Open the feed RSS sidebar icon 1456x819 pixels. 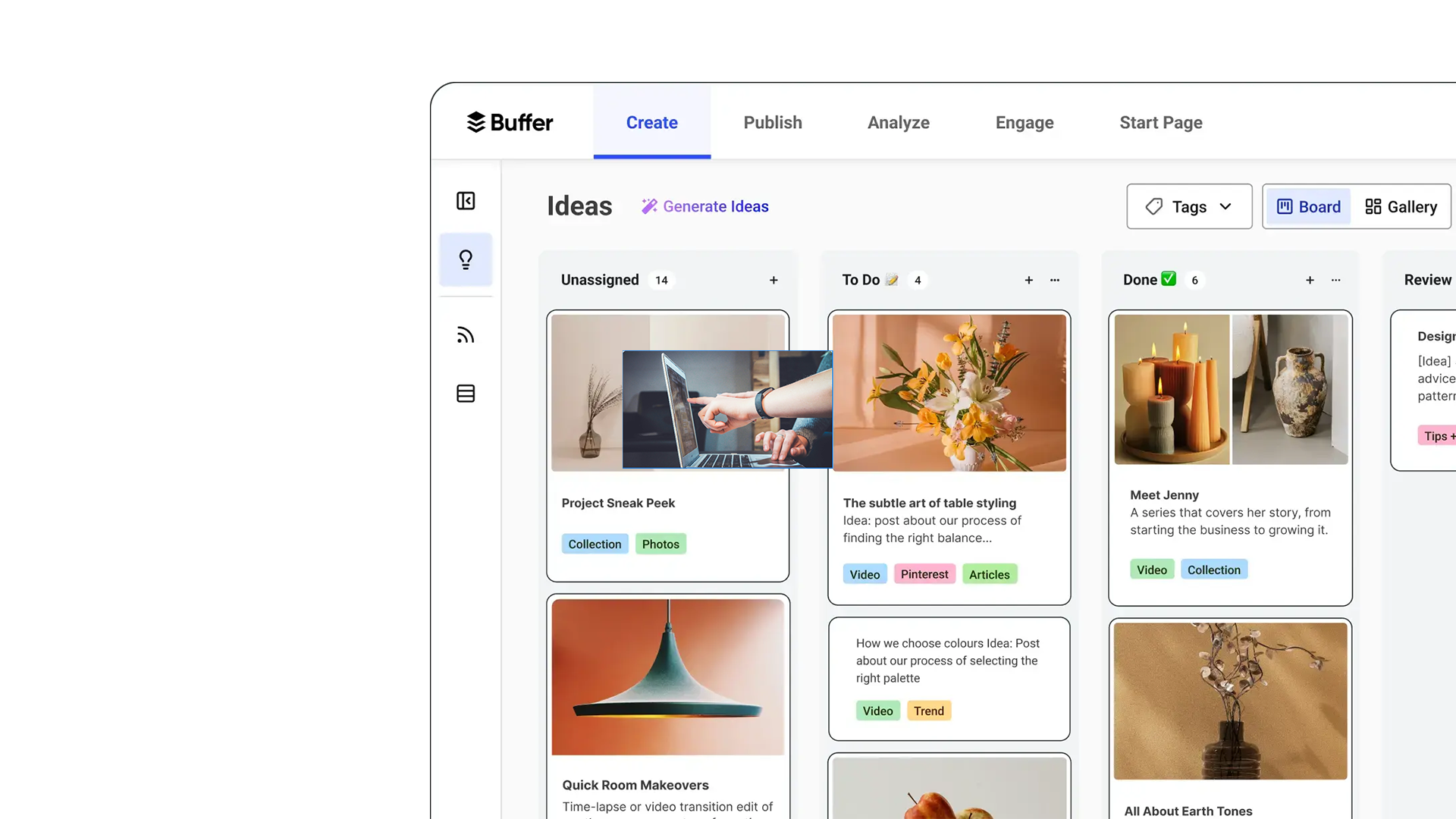point(466,335)
